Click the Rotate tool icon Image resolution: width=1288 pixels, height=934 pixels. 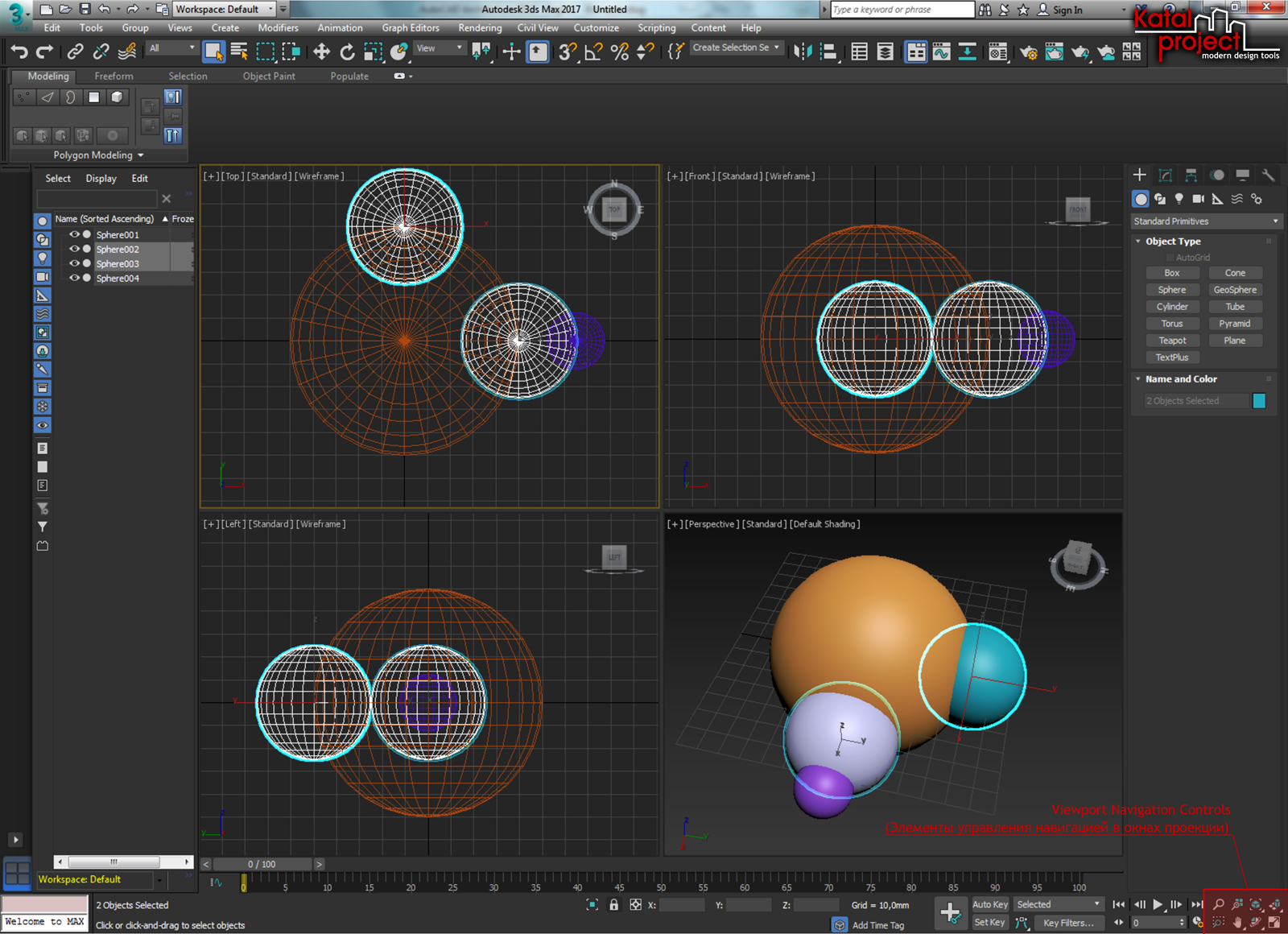347,52
